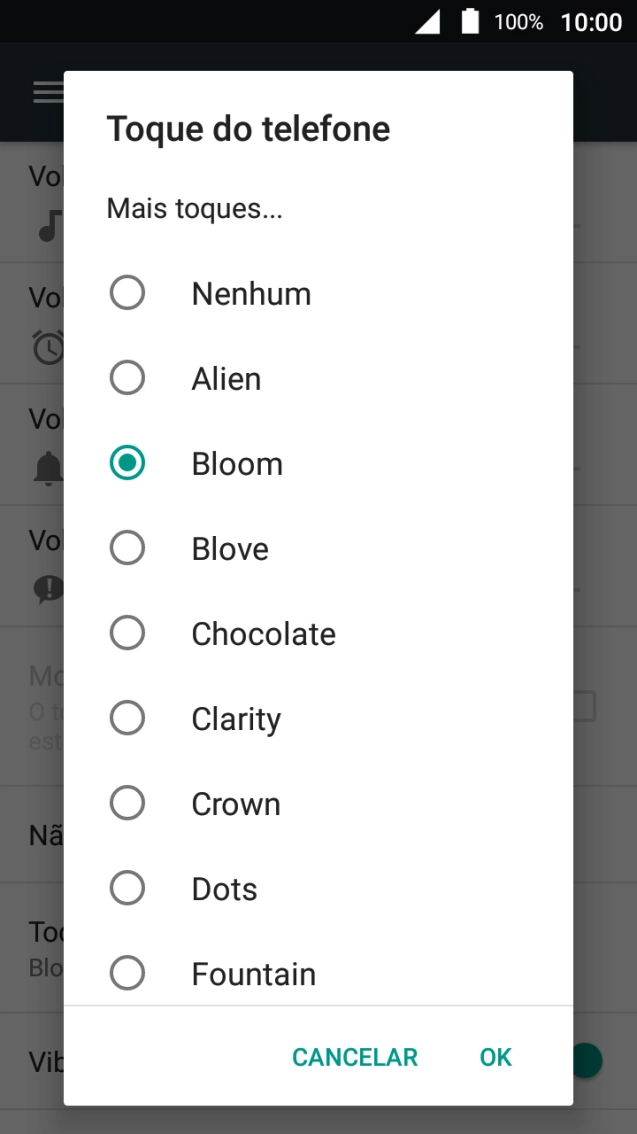Tap CANCELAR to dismiss the dialog
Screen dimensions: 637x1134
(355, 1057)
